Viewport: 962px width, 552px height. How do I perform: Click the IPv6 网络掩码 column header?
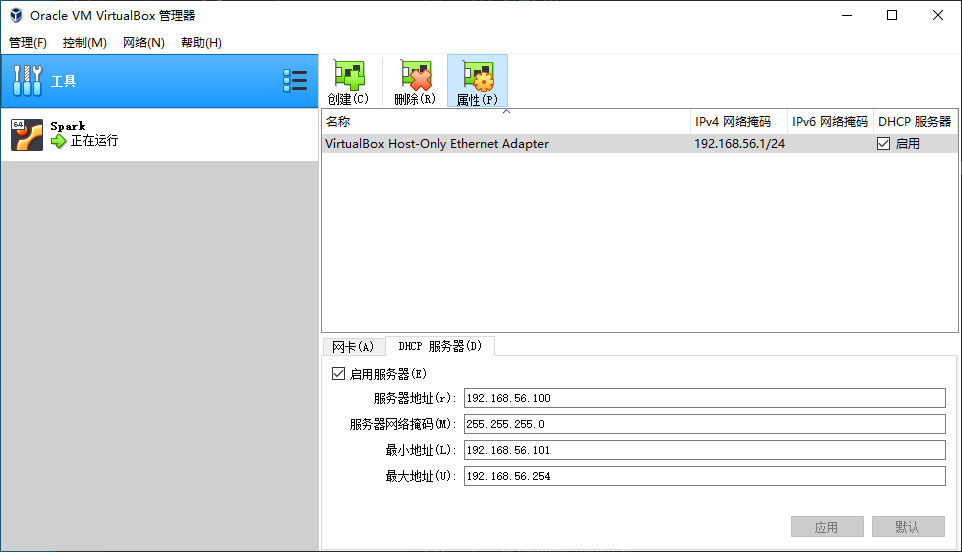coord(830,121)
